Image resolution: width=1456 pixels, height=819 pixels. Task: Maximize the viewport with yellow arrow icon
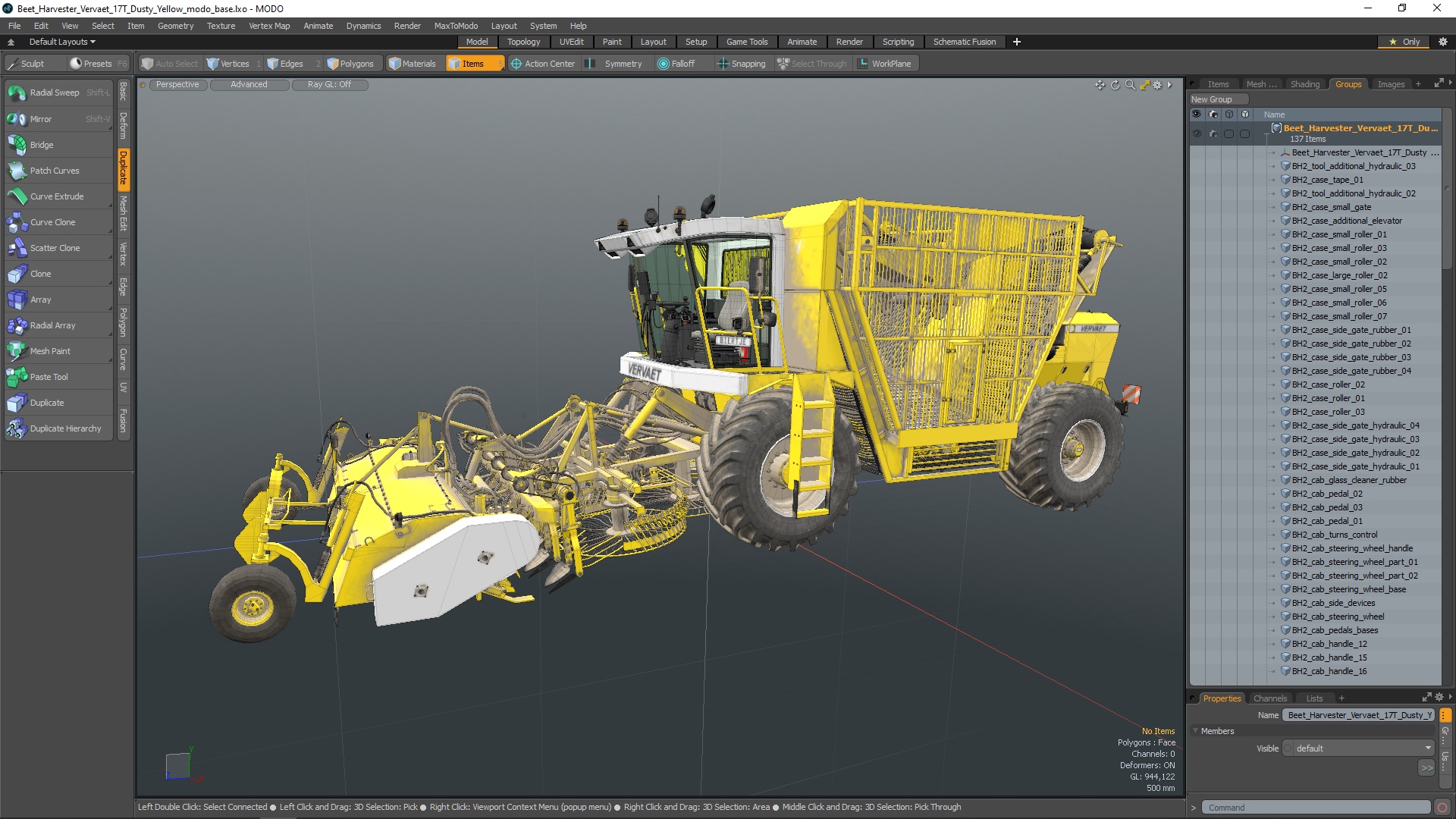(1145, 85)
